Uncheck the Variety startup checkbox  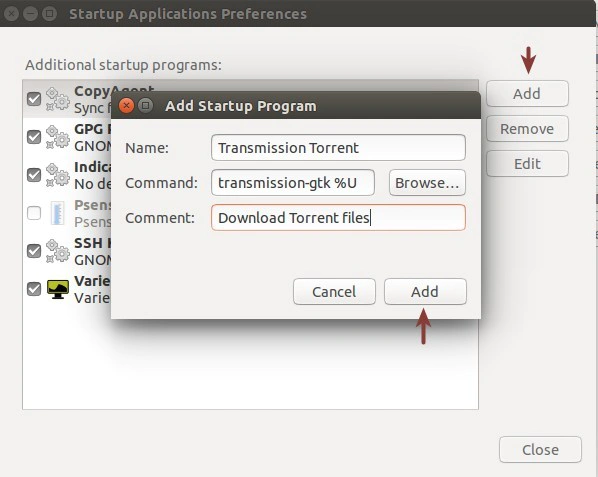tap(34, 289)
